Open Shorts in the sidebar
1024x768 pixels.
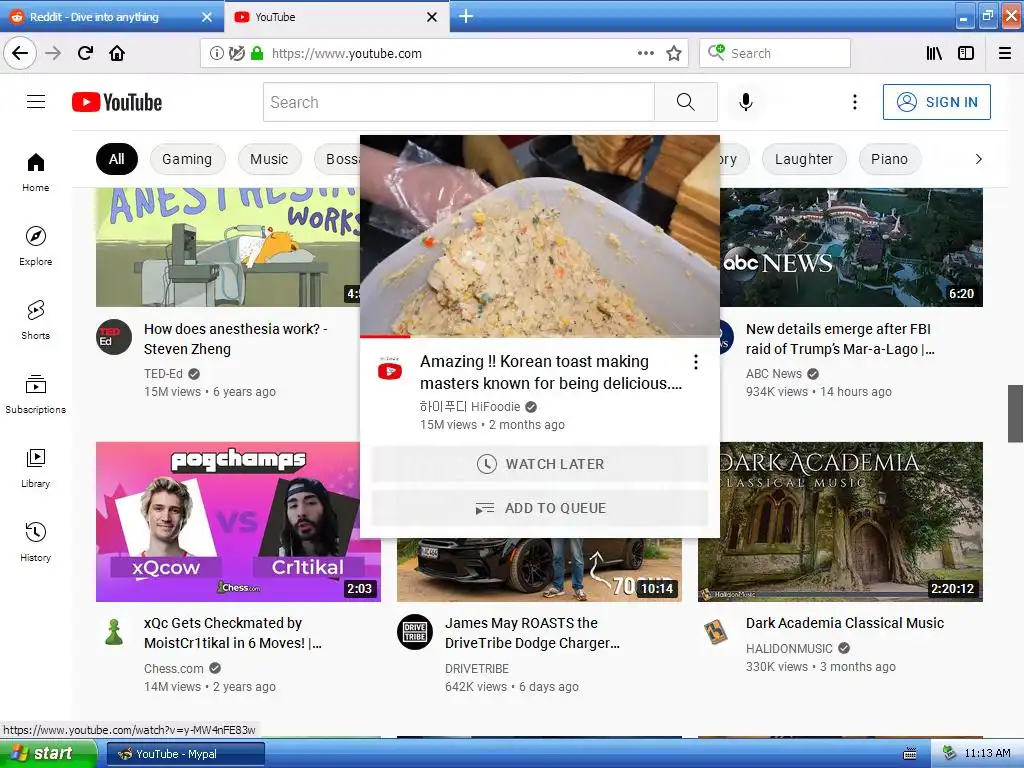(x=36, y=320)
